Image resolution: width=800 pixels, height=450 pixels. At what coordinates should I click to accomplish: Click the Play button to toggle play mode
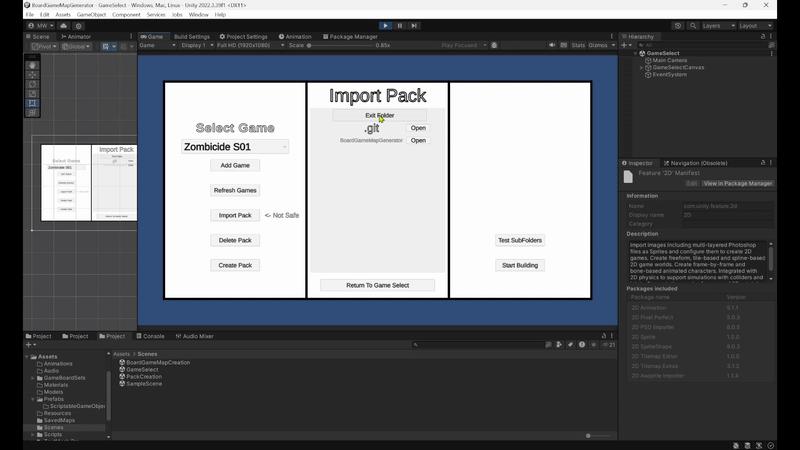point(386,25)
